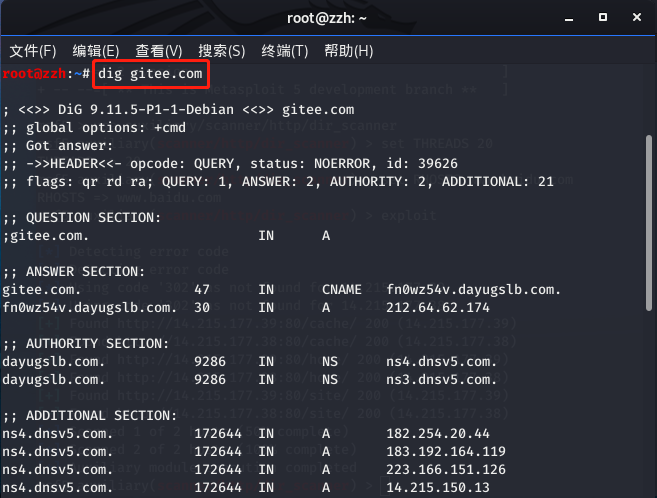Click the 'AUTHORITY SECTION:' heading
This screenshot has height=498, width=657.
coord(97,344)
